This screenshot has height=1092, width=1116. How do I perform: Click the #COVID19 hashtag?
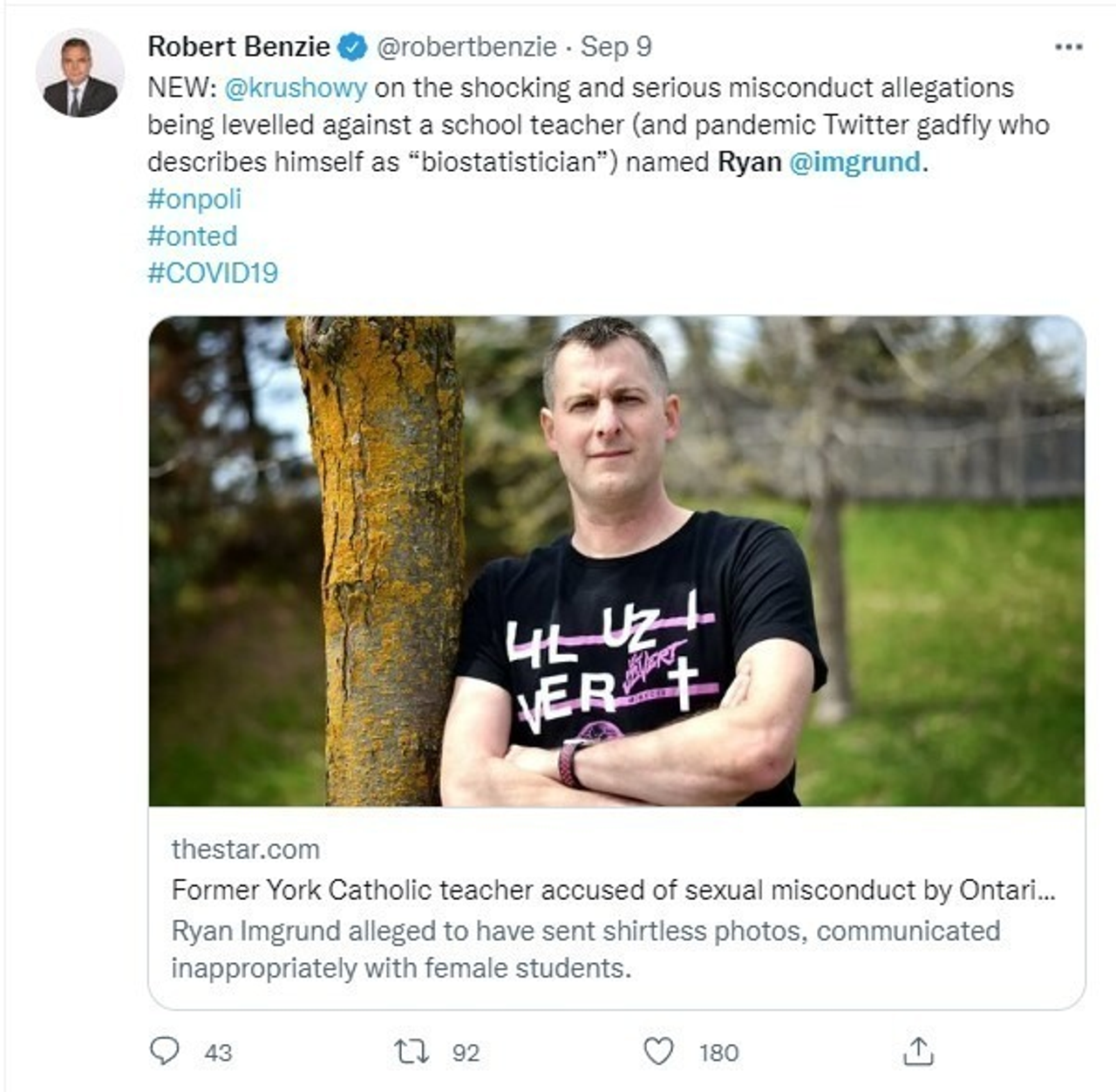pyautogui.click(x=213, y=273)
